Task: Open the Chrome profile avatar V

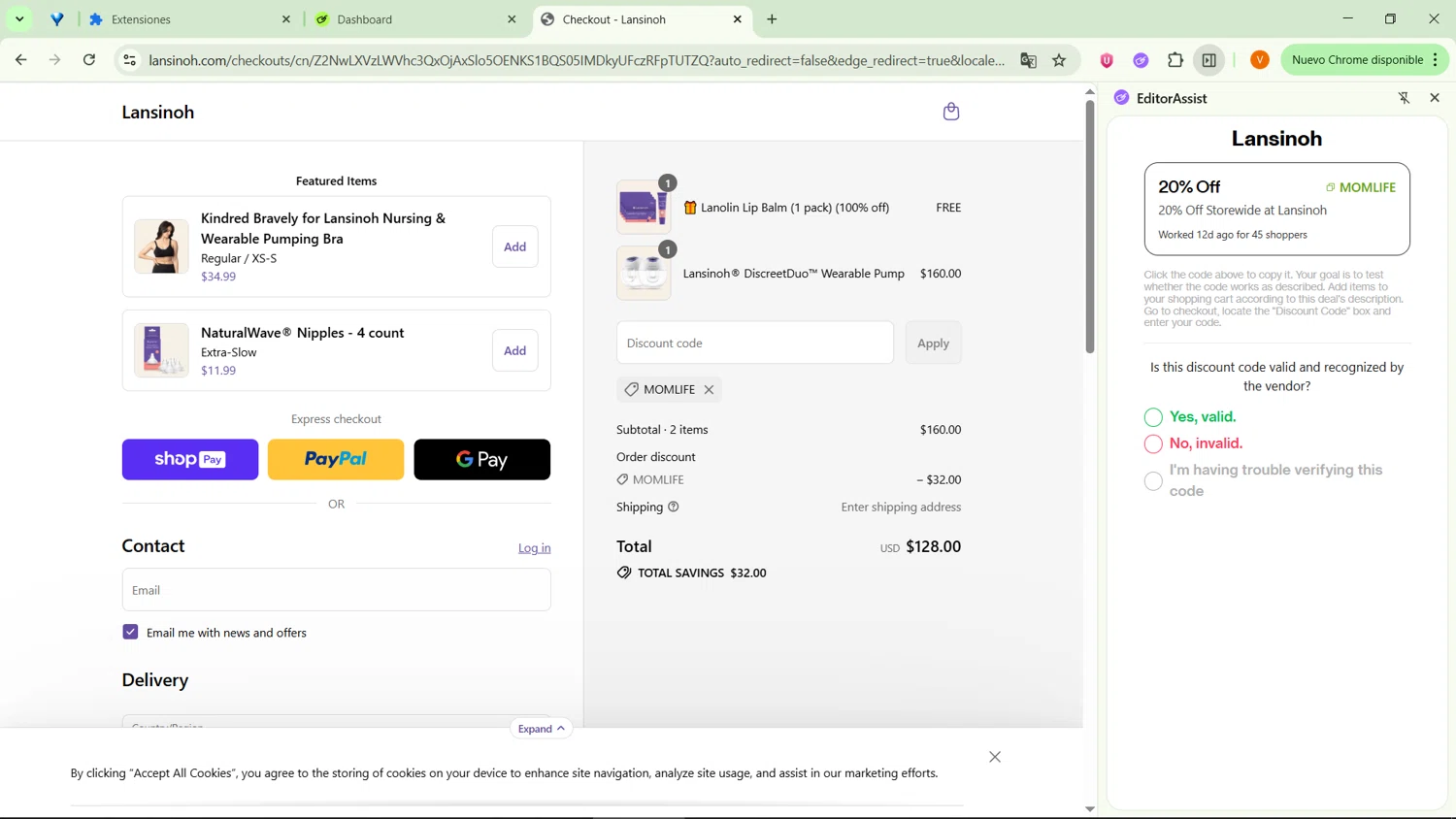Action: click(x=1259, y=60)
